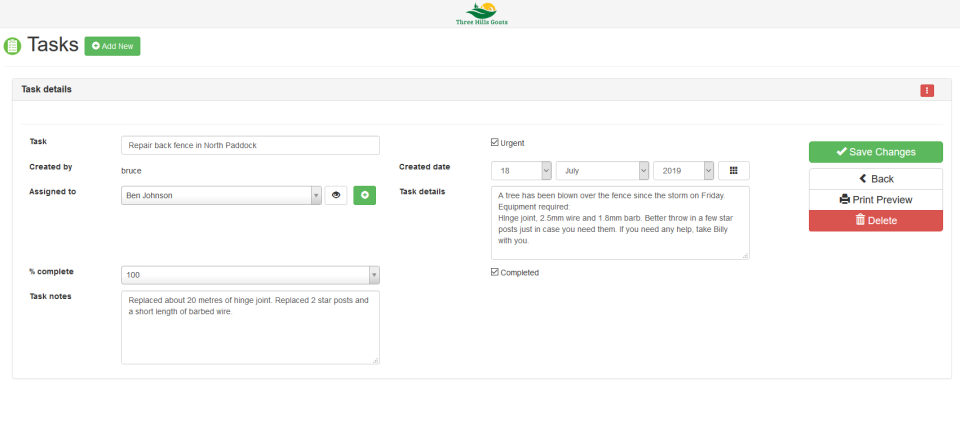This screenshot has width=960, height=446.
Task: Click the Add New task button
Action: click(113, 46)
